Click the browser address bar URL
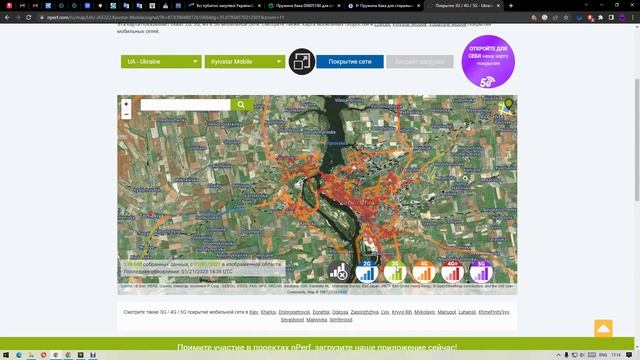The image size is (640, 360). point(165,18)
